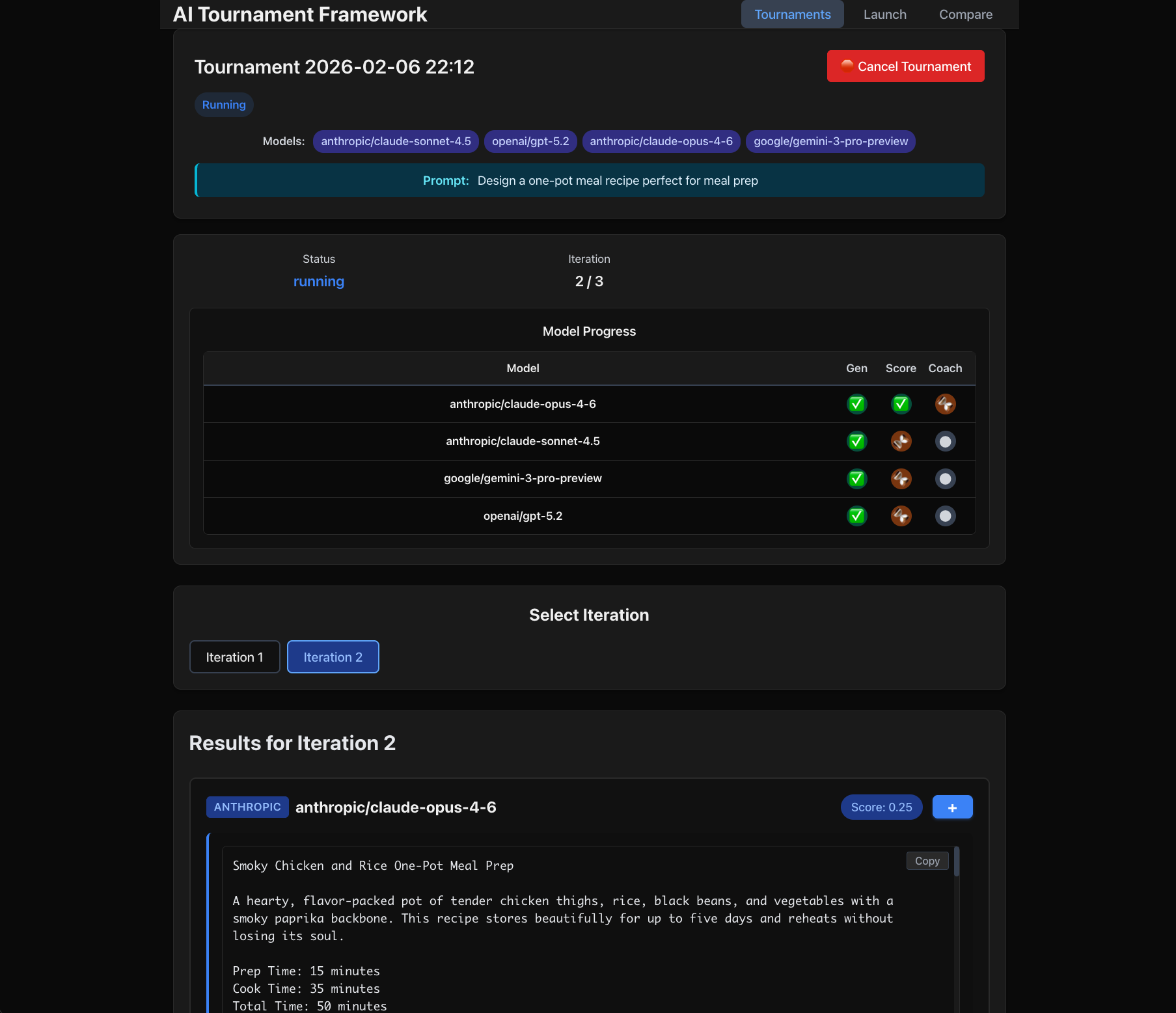
Task: Click the Score checkmark icon for claude-opus-4-6
Action: pos(901,403)
